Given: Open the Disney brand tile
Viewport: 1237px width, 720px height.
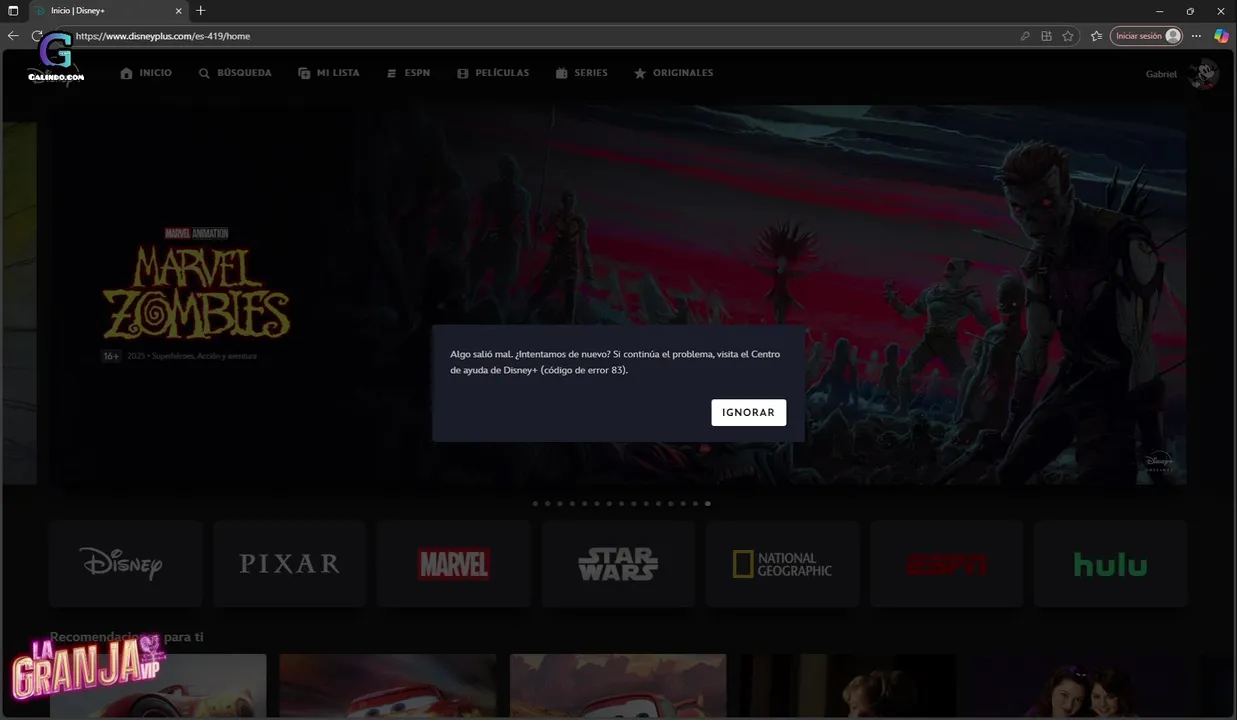Looking at the screenshot, I should click(x=126, y=563).
